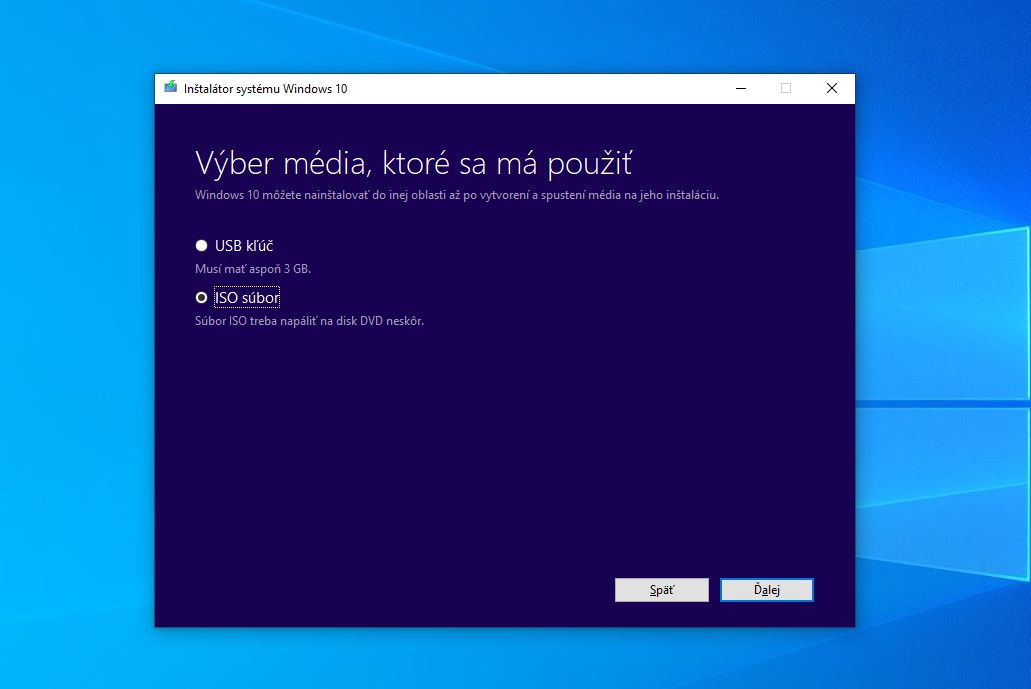Click the disabled maximize button of the installer
Screen dimensions: 1031x689
point(786,88)
